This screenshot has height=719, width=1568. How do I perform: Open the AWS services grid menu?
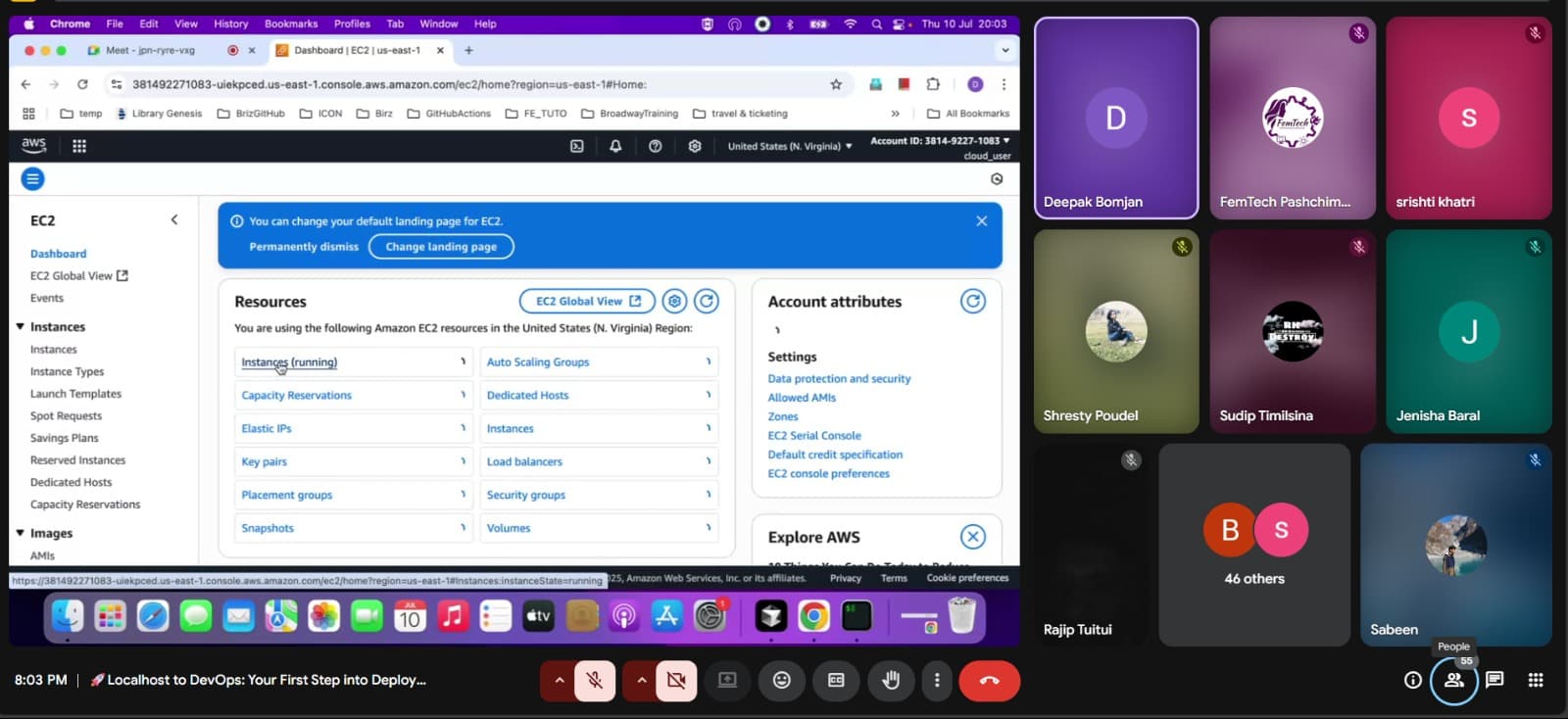(79, 146)
